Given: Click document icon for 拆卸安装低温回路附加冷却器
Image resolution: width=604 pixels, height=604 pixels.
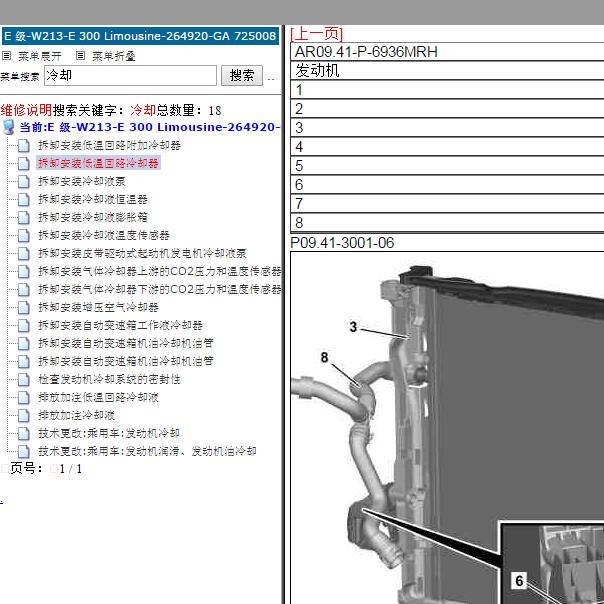Looking at the screenshot, I should pos(24,146).
